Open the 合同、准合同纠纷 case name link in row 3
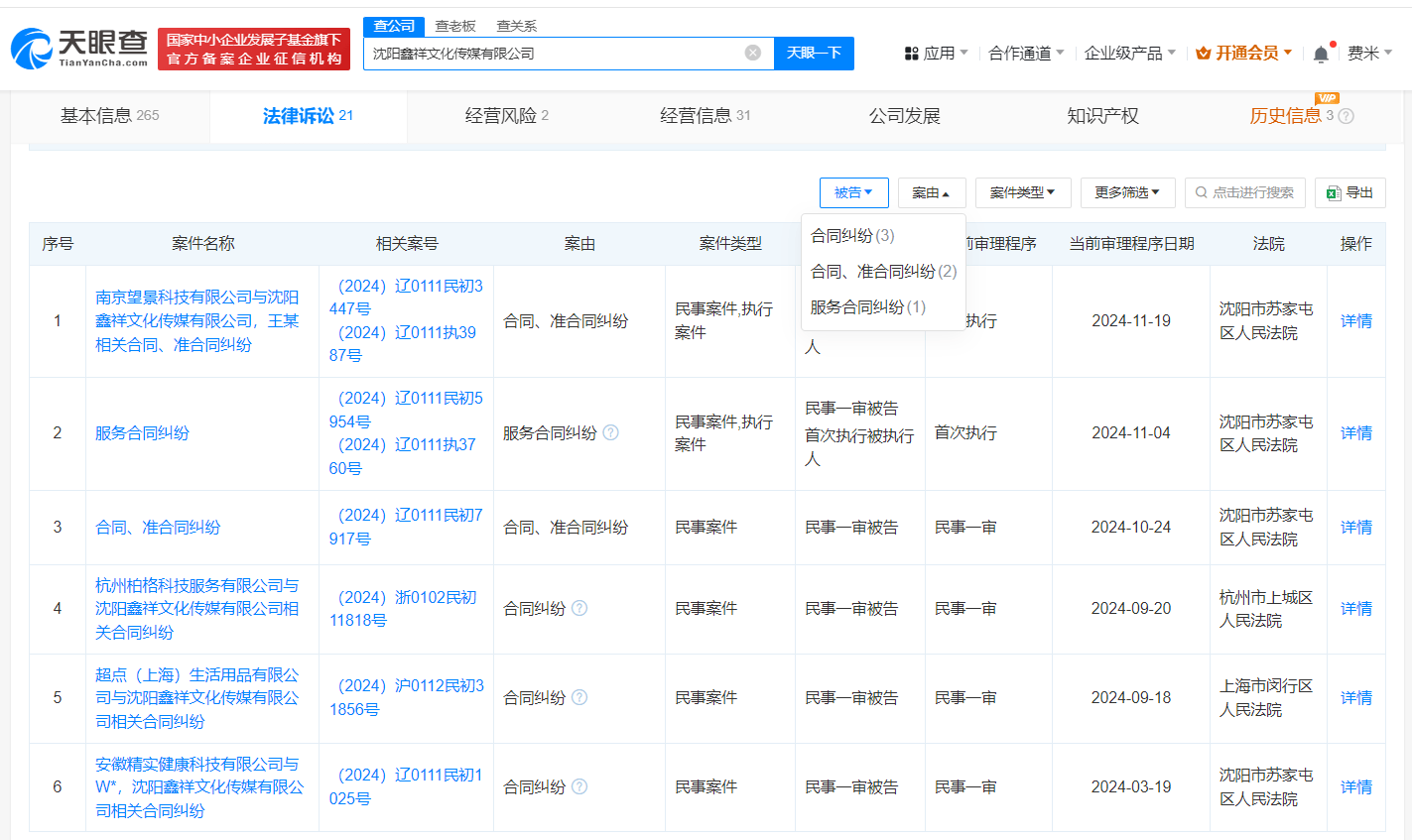 pyautogui.click(x=158, y=527)
